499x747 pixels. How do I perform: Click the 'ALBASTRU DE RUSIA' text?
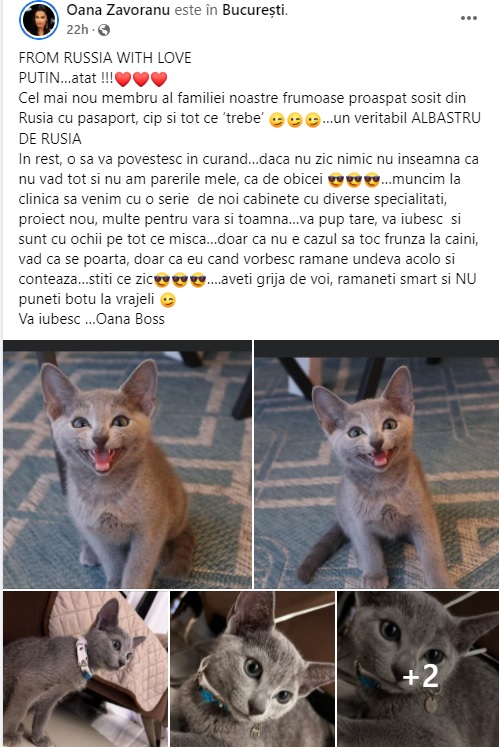(250, 128)
